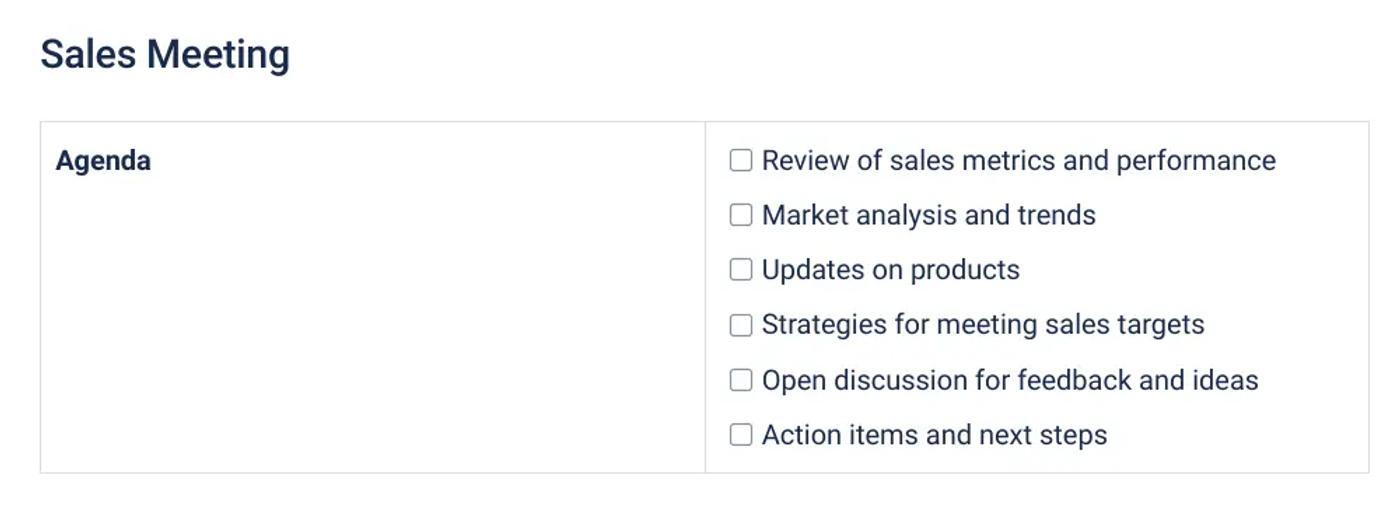Viewport: 1400px width, 525px height.
Task: Tick the Market analysis and trends checkbox
Action: [x=740, y=215]
